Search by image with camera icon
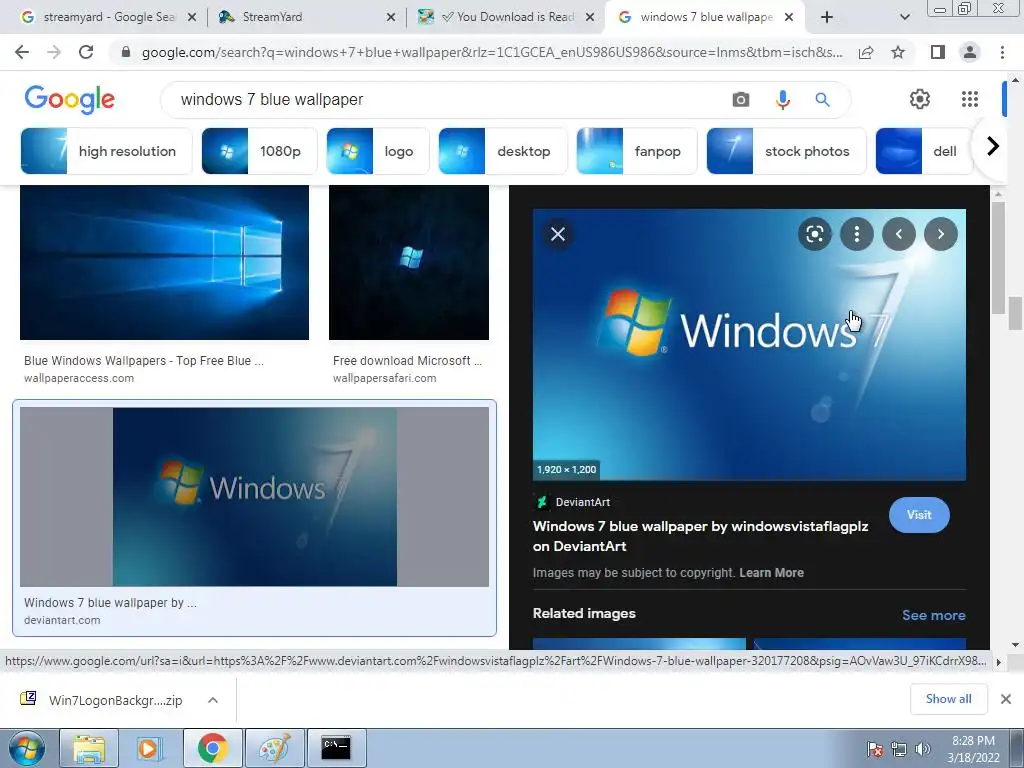Viewport: 1024px width, 768px height. 741,99
